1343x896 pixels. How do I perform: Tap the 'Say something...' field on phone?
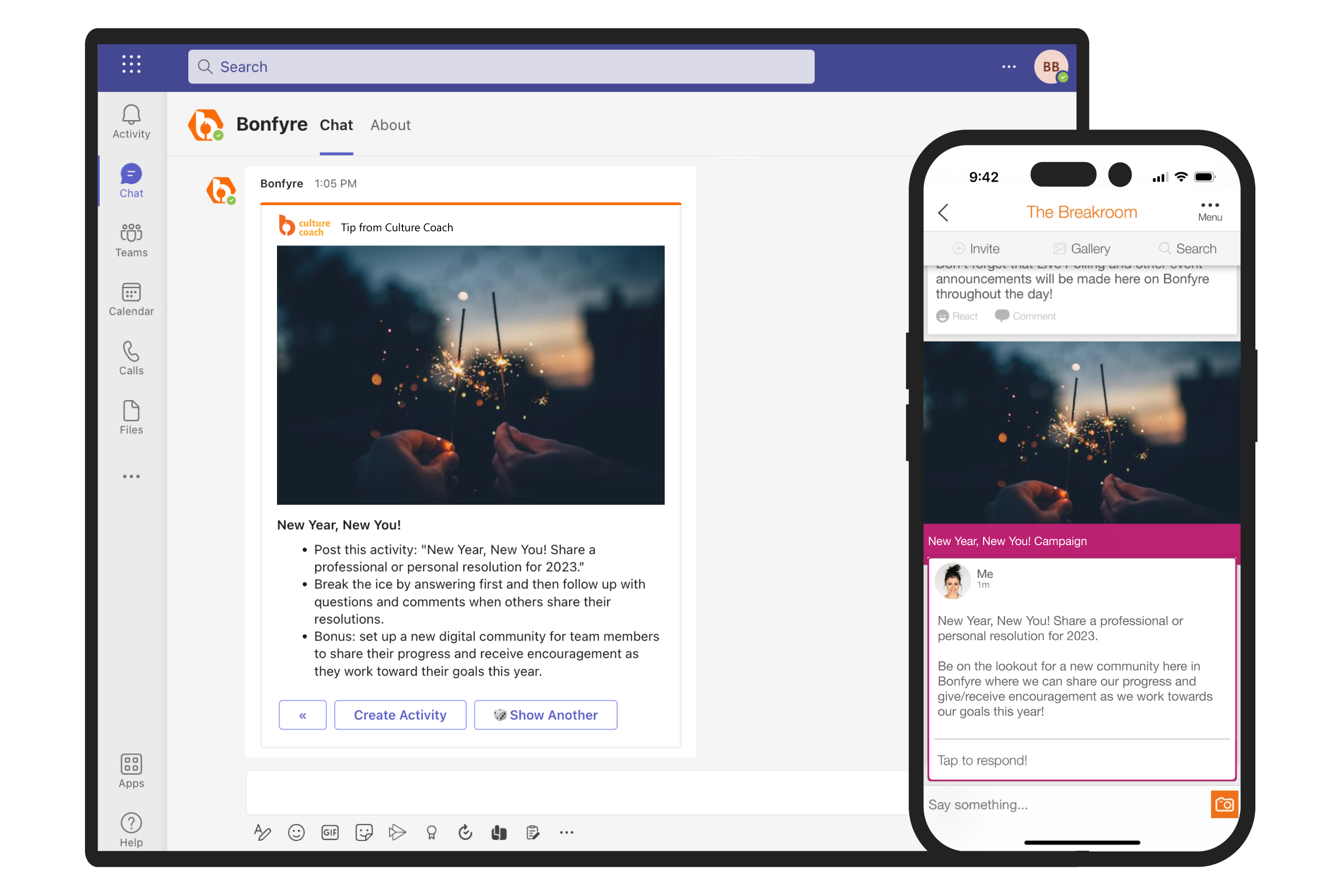1067,804
